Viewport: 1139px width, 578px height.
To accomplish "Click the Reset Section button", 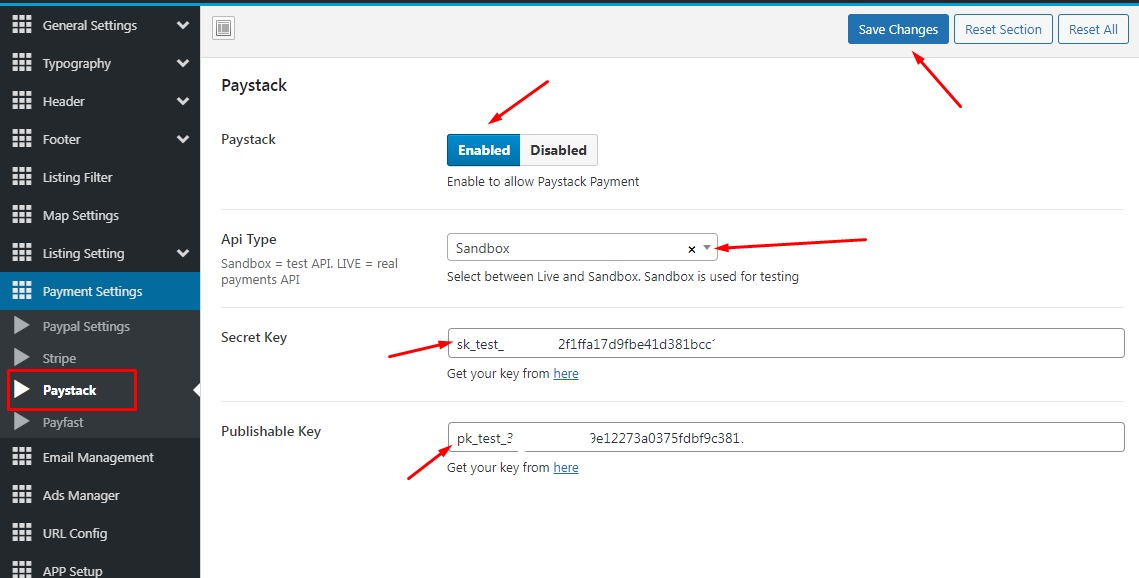I will (1003, 29).
